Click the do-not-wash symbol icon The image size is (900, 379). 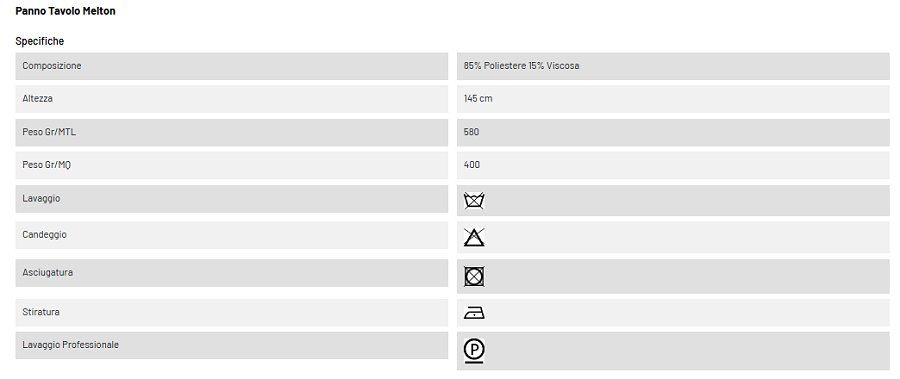[474, 200]
